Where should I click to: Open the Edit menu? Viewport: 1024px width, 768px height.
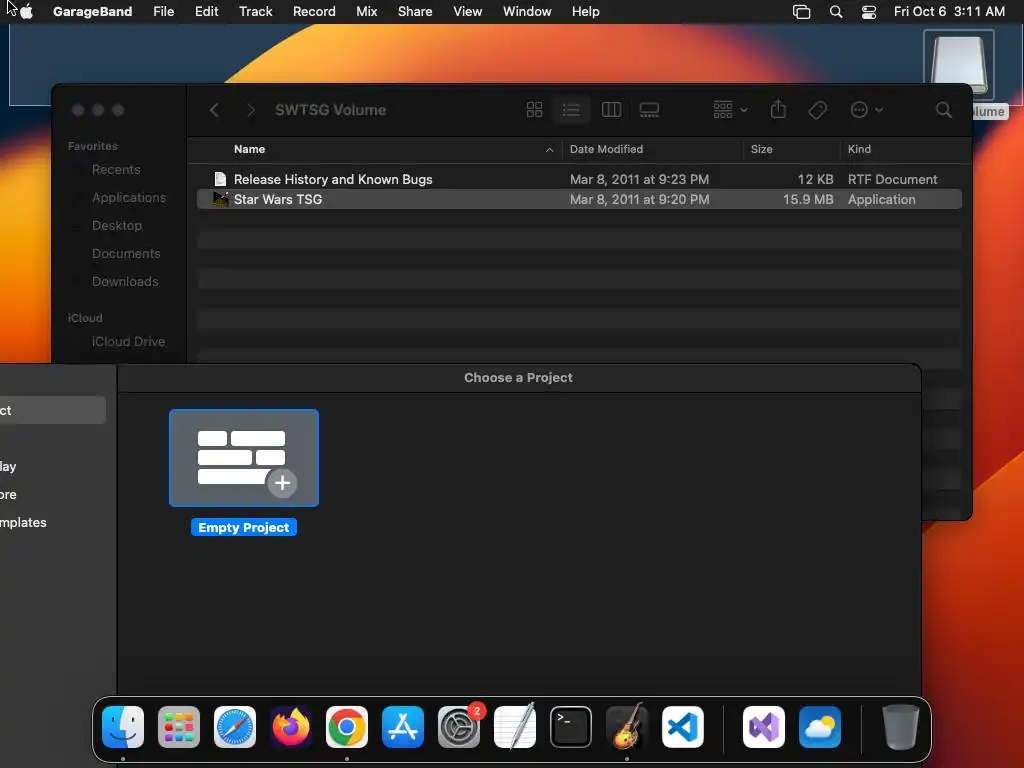tap(206, 12)
